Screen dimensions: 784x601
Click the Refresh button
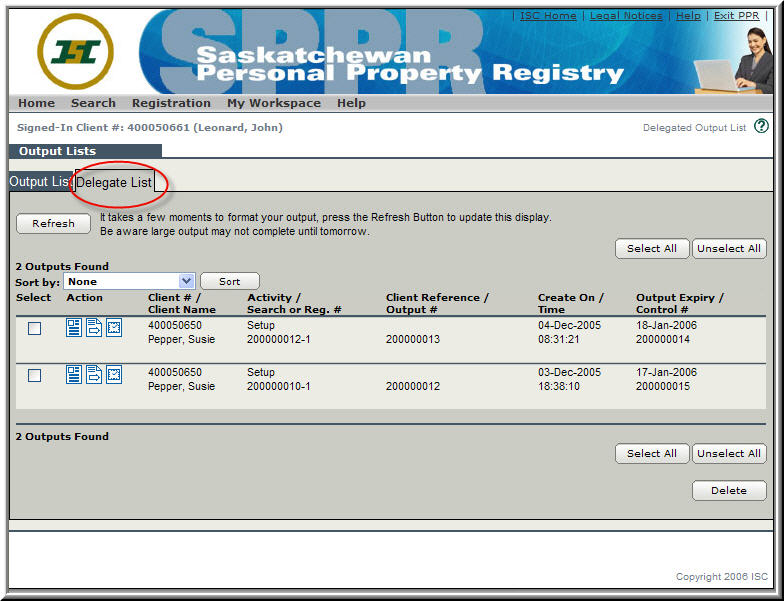coord(54,224)
